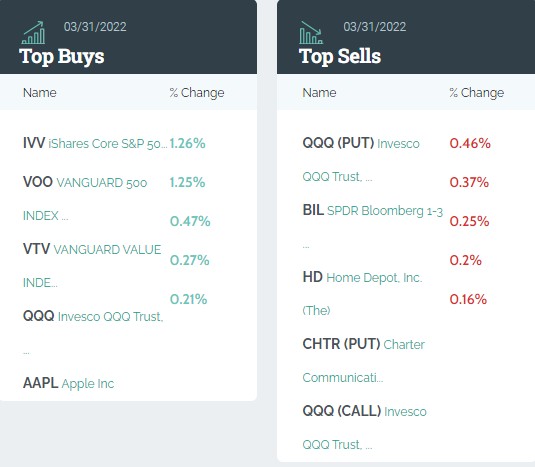535x467 pixels.
Task: Click the Name column header in Top Sells
Action: 319,93
